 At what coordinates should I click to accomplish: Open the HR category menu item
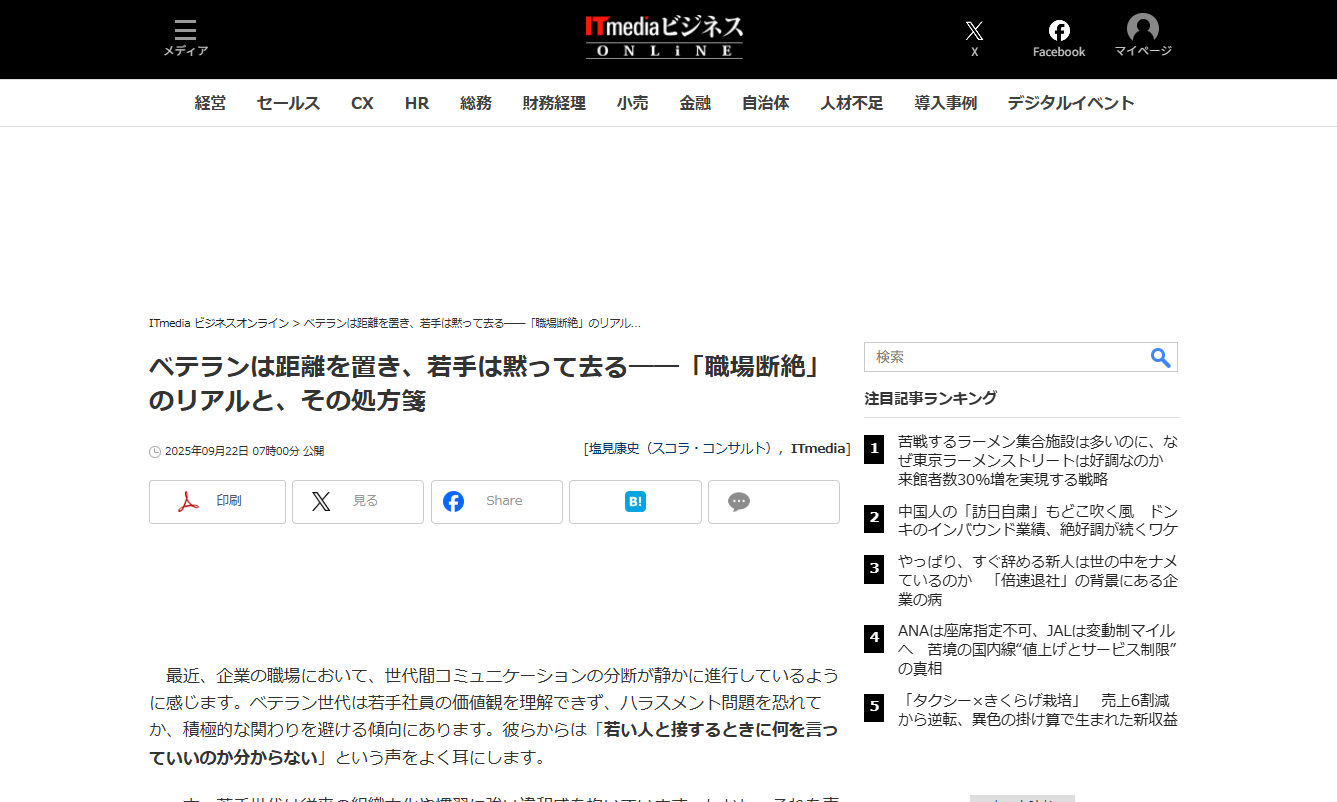click(x=417, y=103)
